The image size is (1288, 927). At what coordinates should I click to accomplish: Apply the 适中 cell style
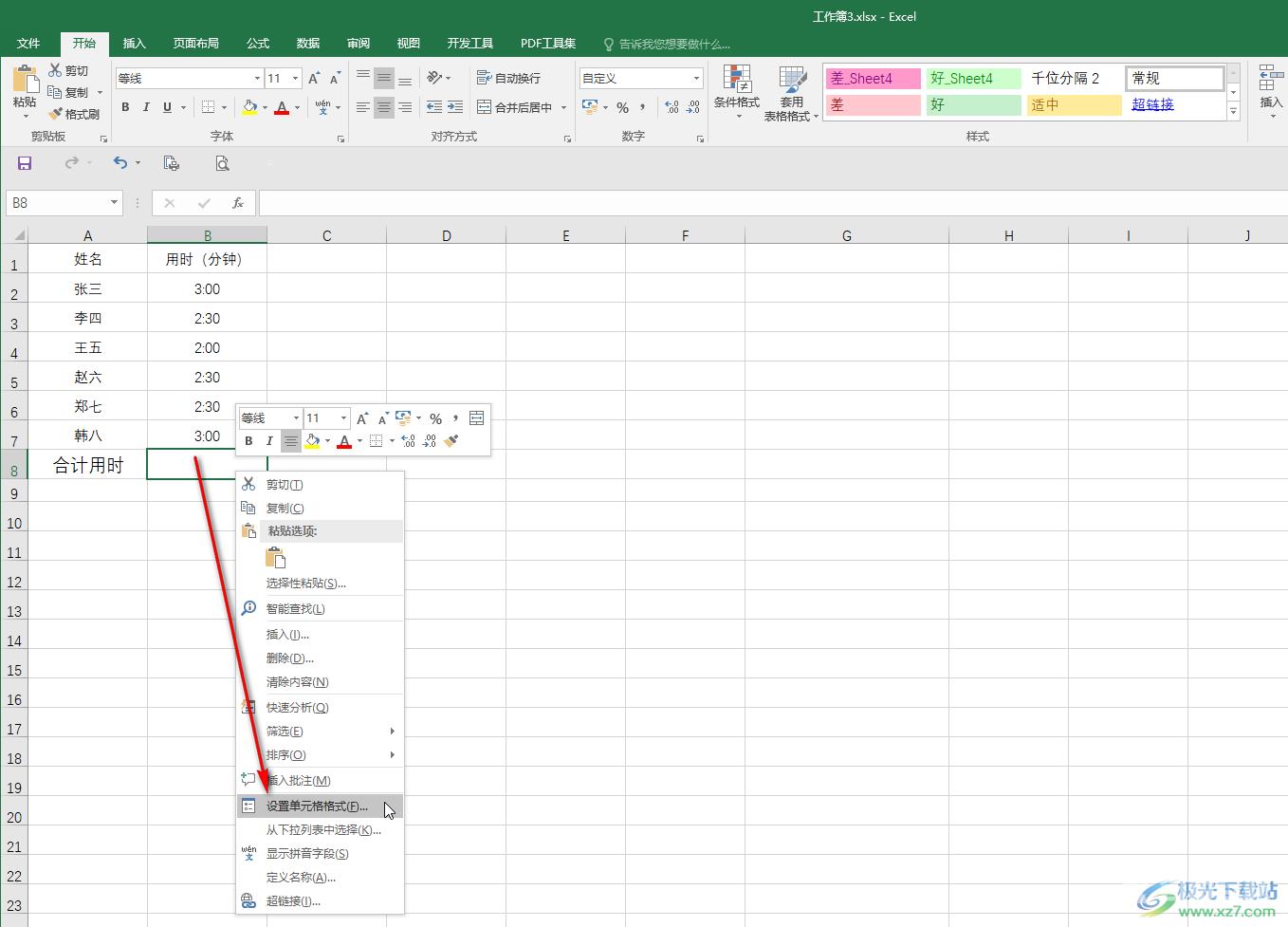tap(1075, 104)
